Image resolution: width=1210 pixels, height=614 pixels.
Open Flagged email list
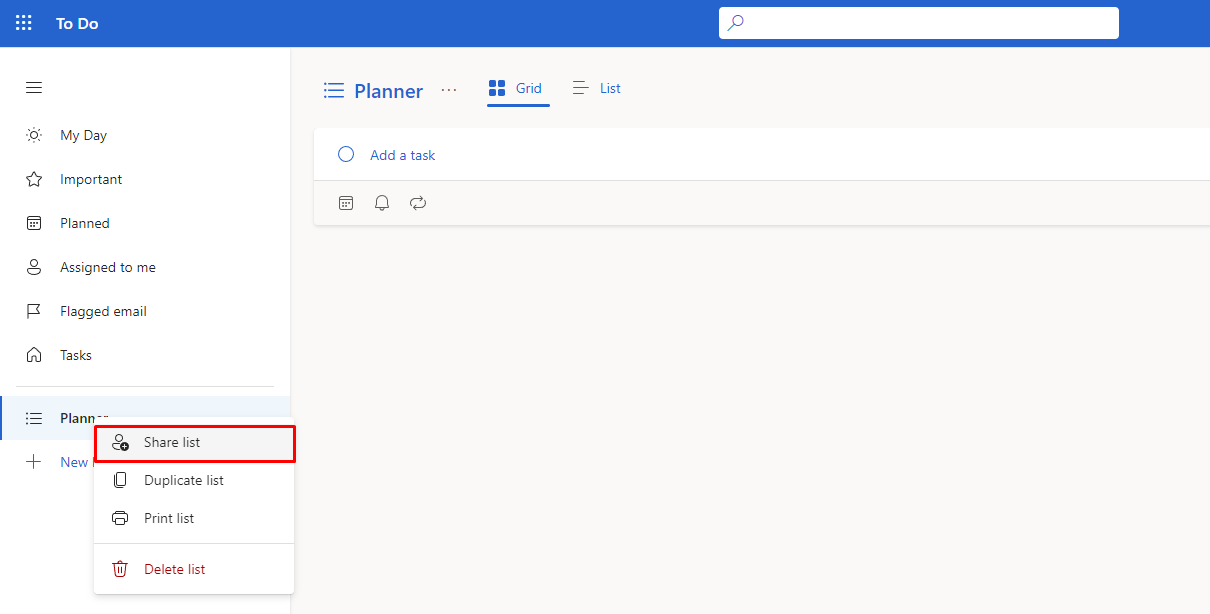[145, 311]
